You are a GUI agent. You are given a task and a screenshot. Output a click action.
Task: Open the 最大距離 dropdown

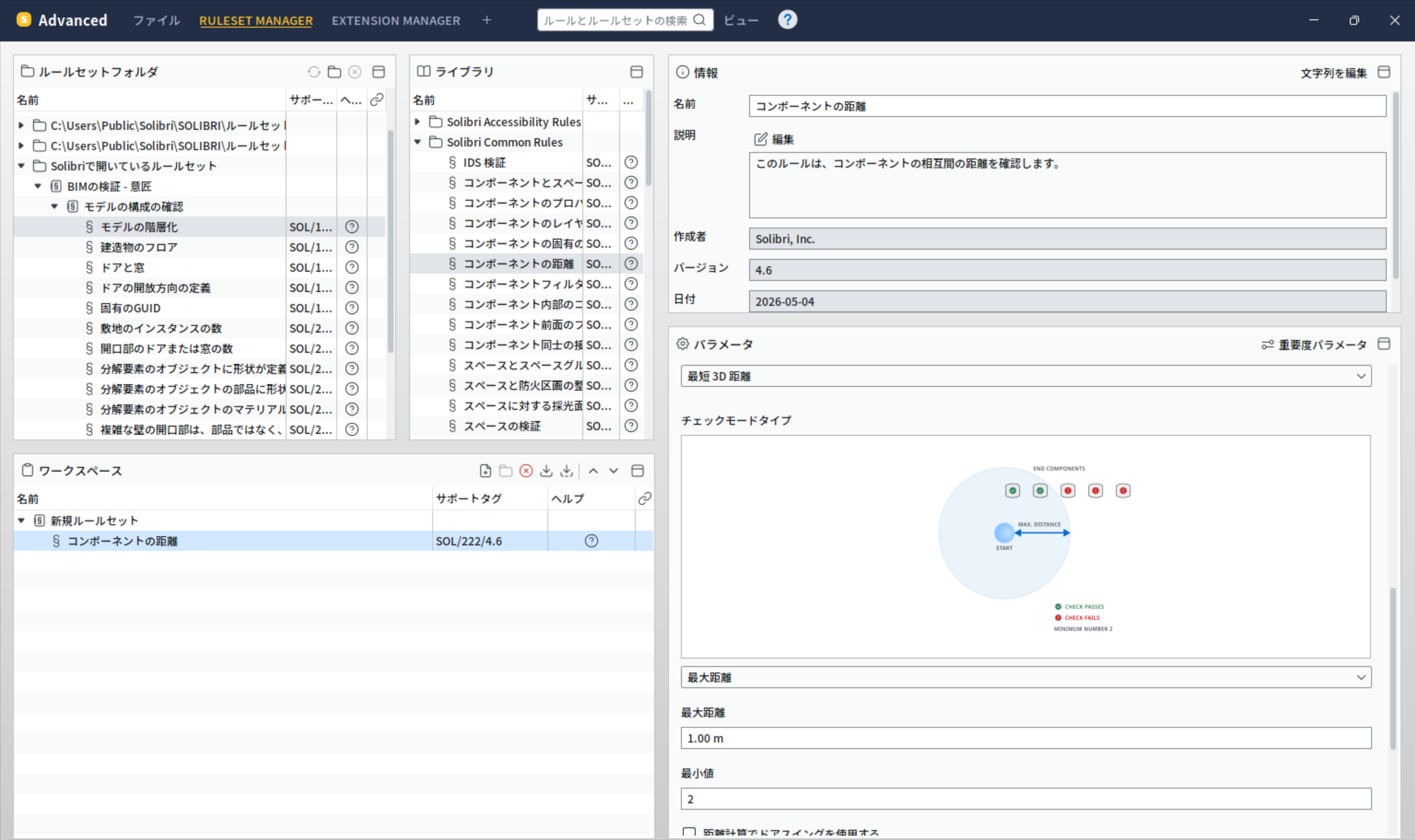click(1026, 678)
